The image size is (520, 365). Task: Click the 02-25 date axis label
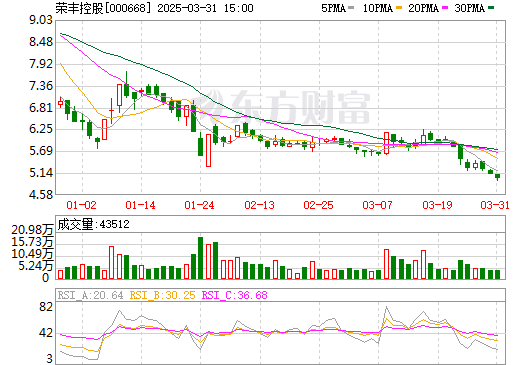318,205
